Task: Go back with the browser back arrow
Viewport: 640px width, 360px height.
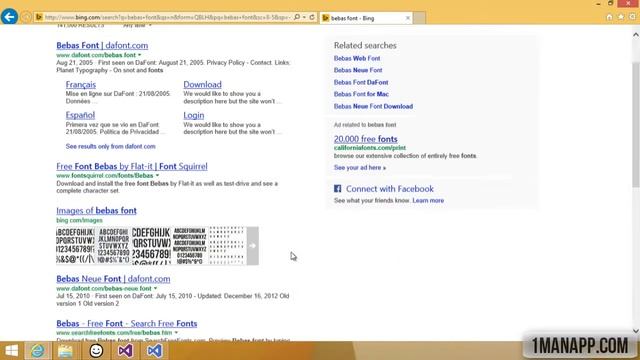Action: pyautogui.click(x=9, y=17)
